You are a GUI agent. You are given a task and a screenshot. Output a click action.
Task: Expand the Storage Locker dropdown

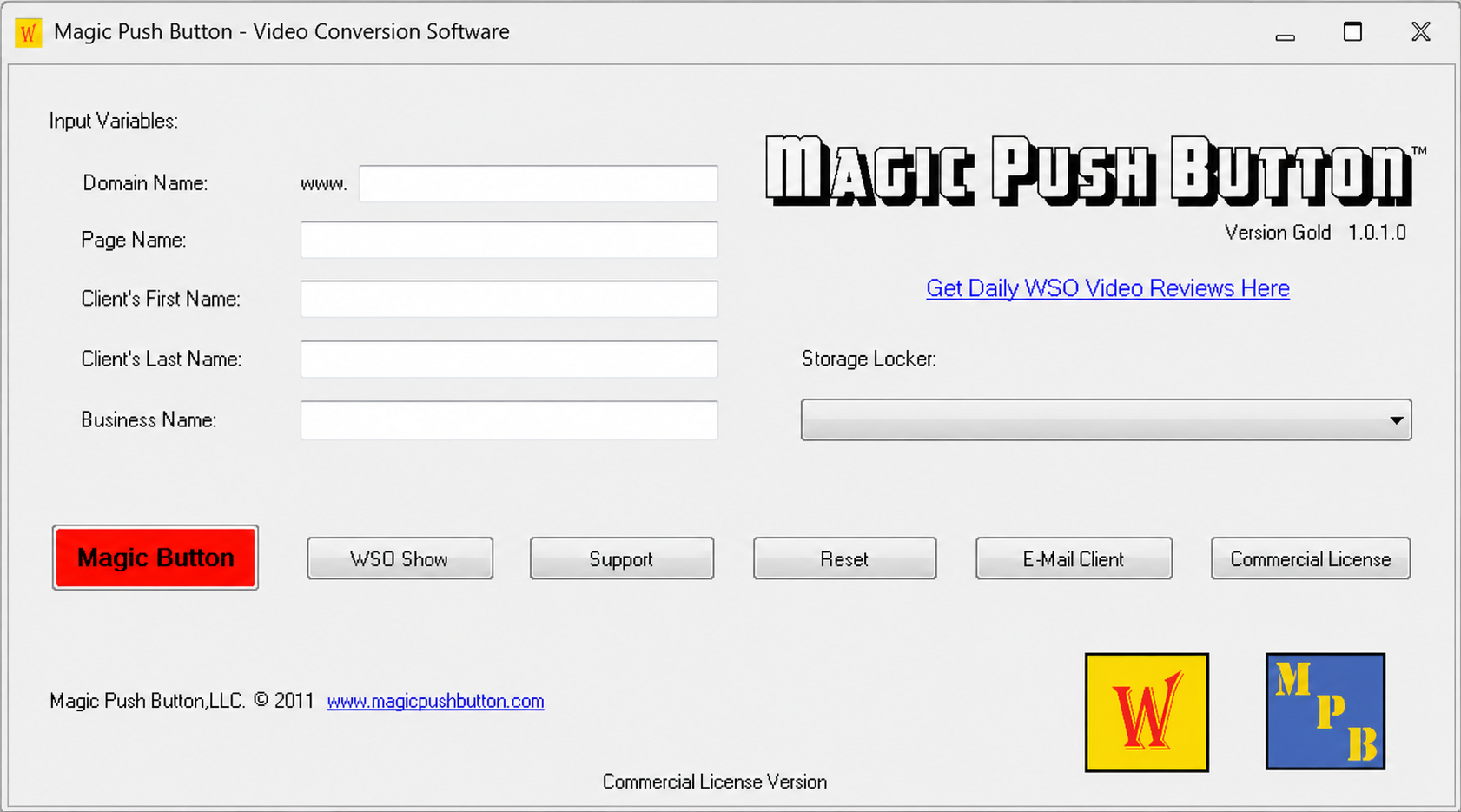click(1106, 420)
